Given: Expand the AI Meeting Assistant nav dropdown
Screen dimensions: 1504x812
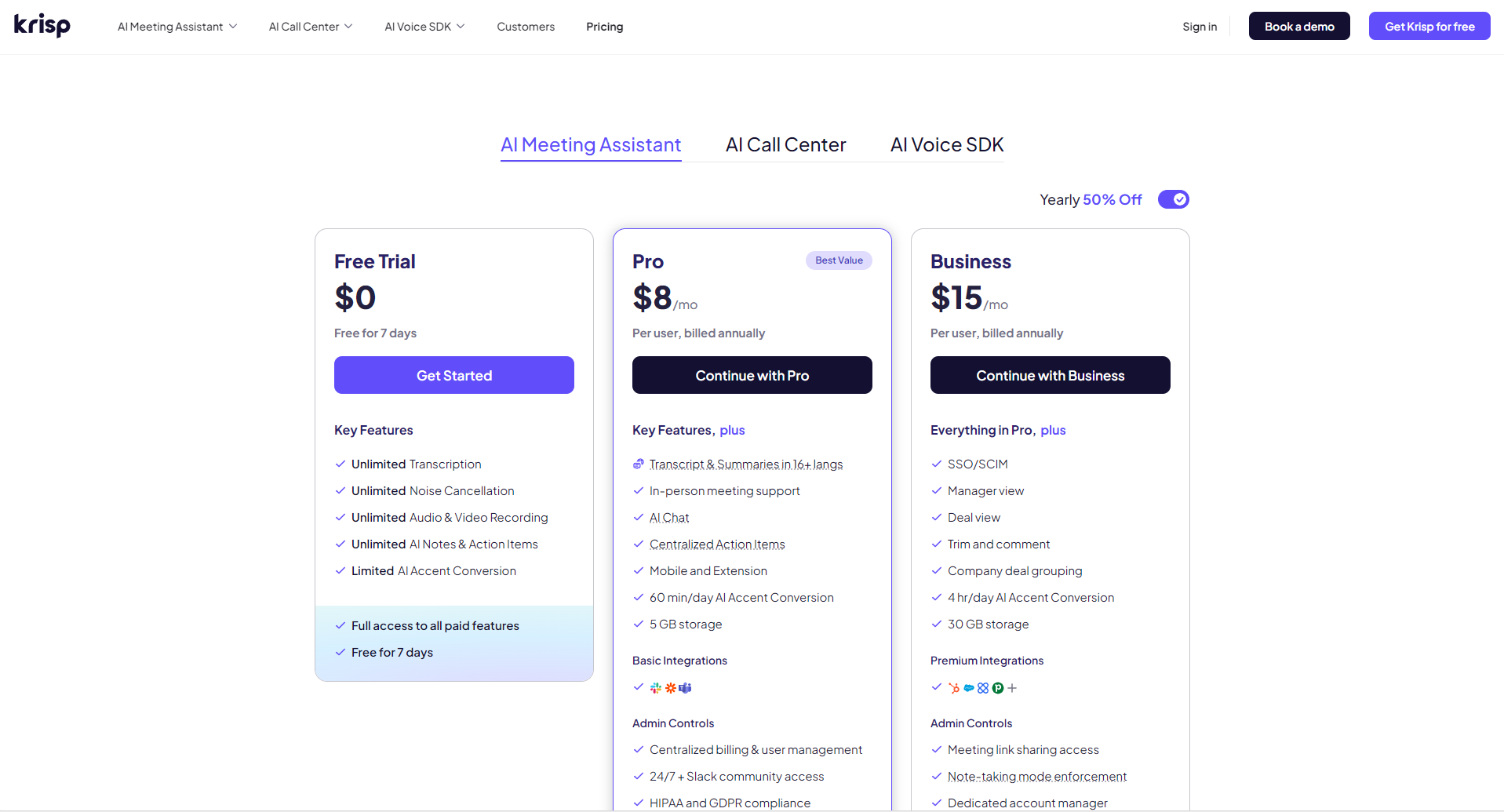Looking at the screenshot, I should [177, 27].
